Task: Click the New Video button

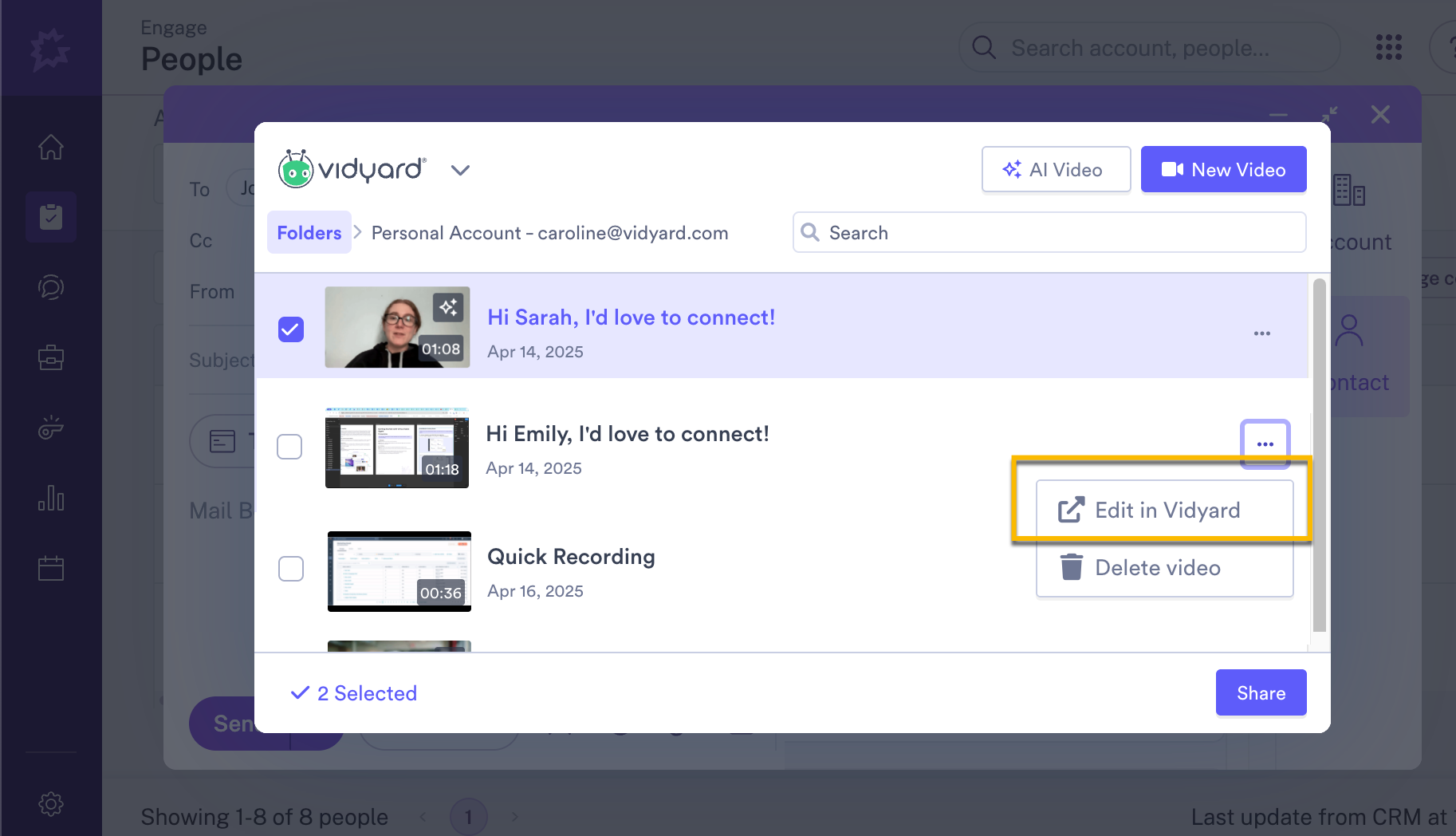Action: pos(1223,169)
